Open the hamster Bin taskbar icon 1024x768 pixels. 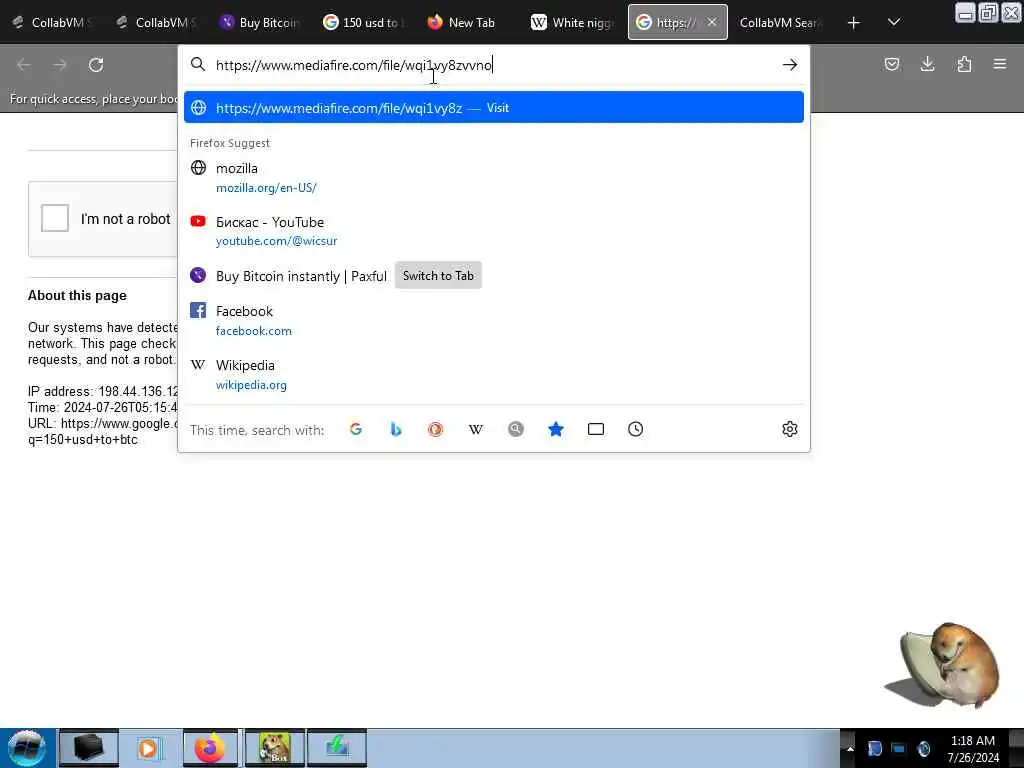pos(274,748)
